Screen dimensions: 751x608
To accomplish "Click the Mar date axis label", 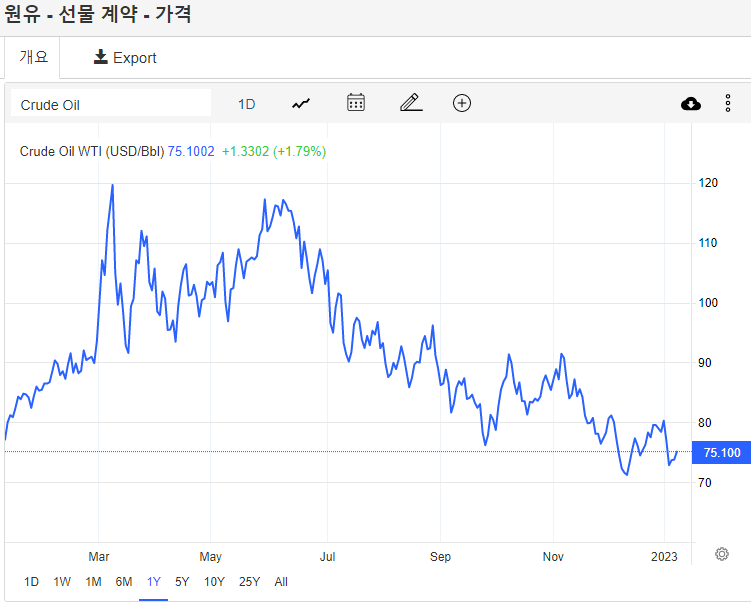I will pyautogui.click(x=99, y=557).
